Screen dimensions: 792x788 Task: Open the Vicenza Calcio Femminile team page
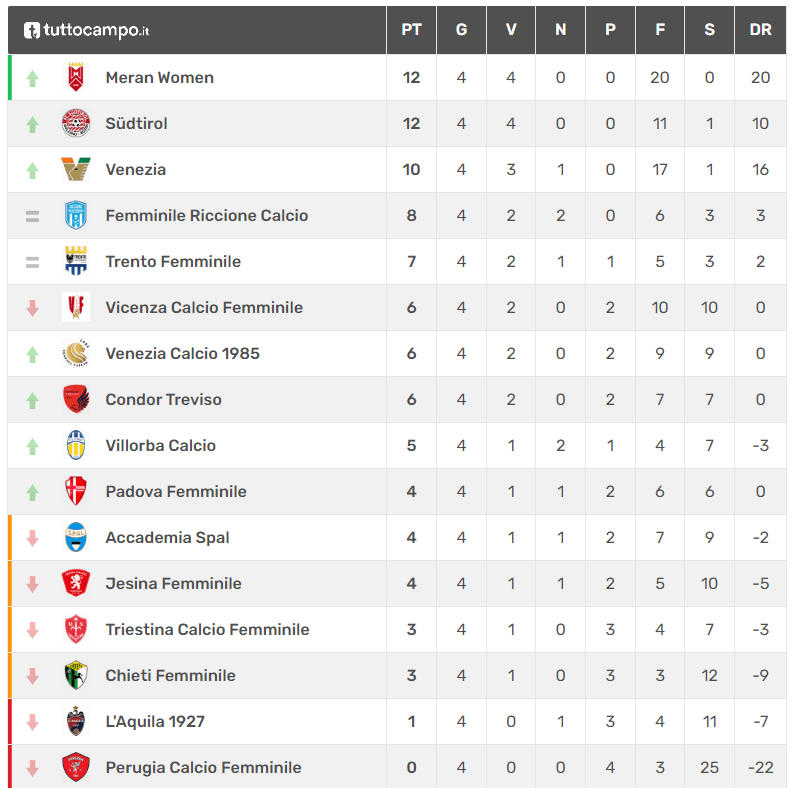coord(204,307)
